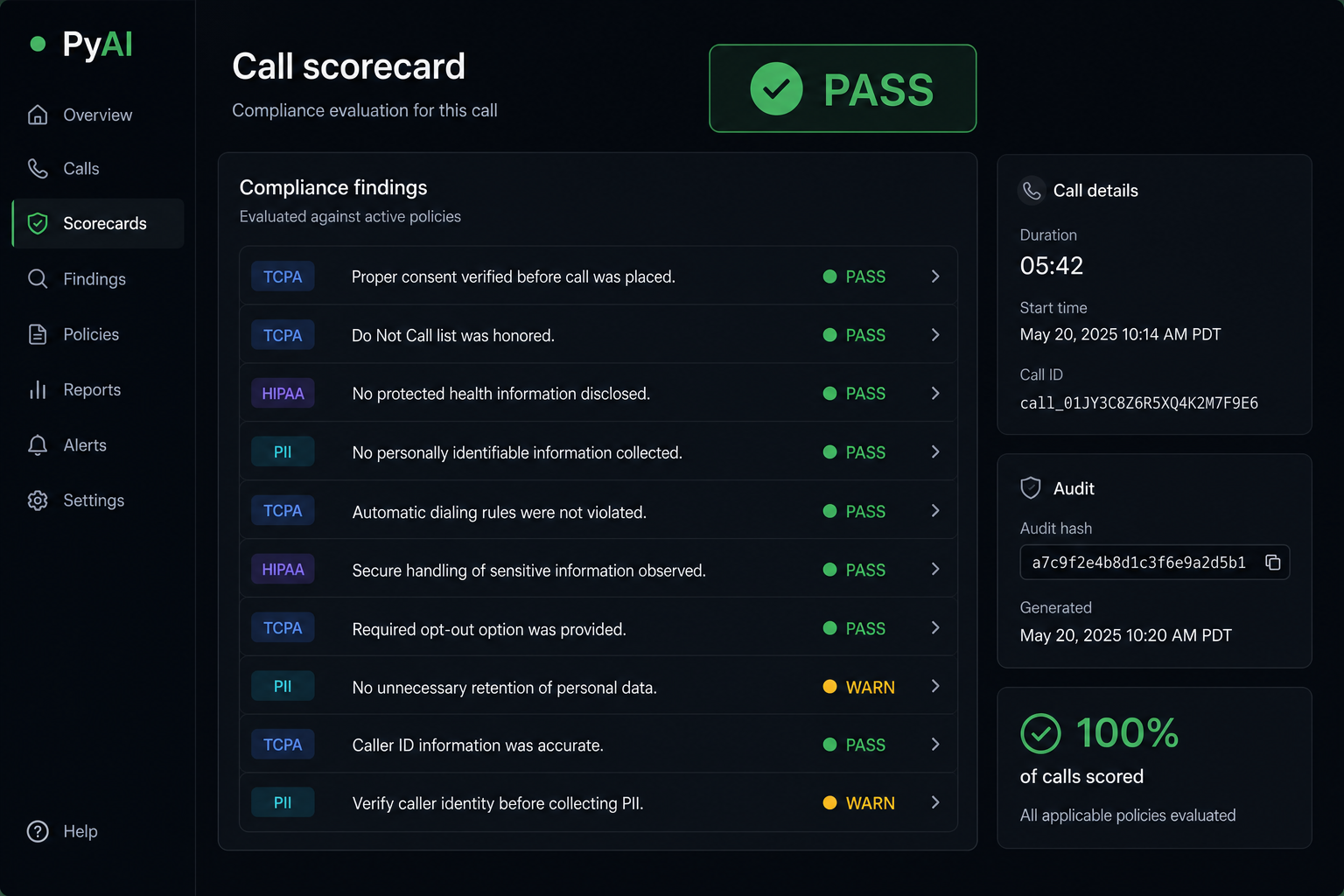
Task: Click 'All applicable policies evaluated' text
Action: (1128, 815)
